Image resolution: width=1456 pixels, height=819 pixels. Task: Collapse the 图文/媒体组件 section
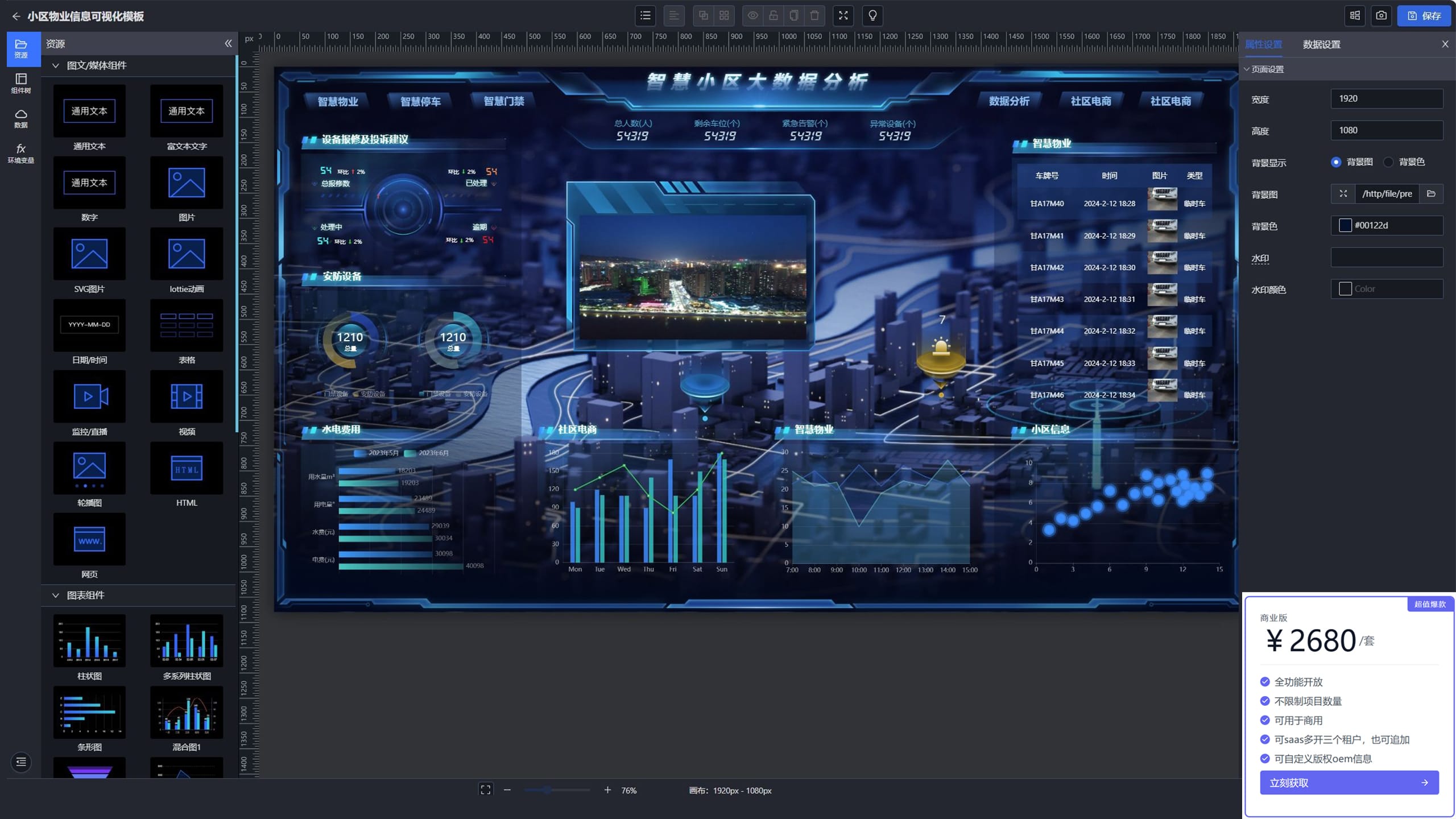coord(56,65)
